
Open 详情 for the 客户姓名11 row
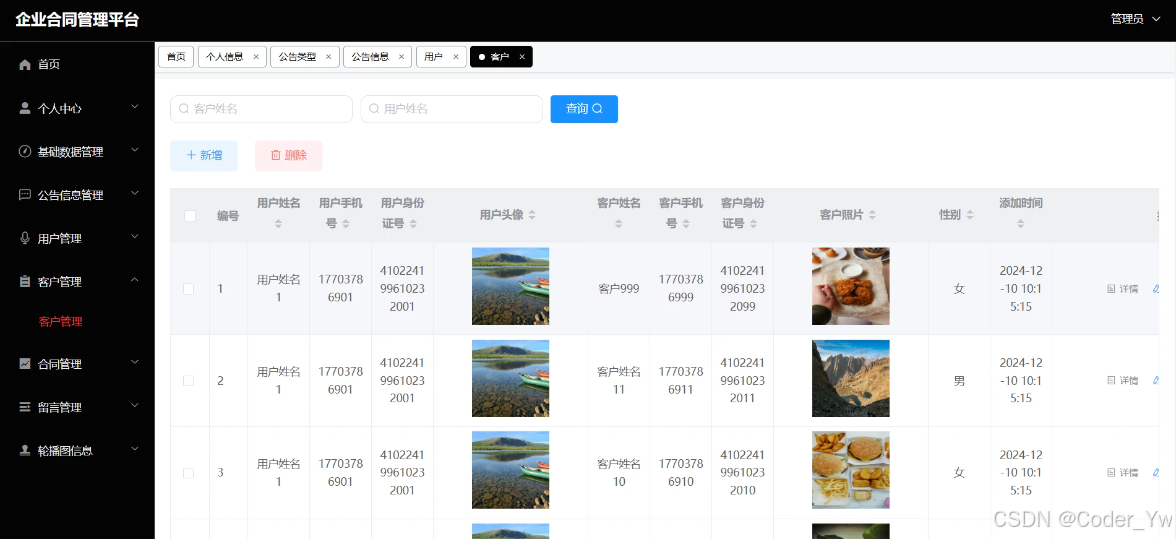(x=1123, y=381)
